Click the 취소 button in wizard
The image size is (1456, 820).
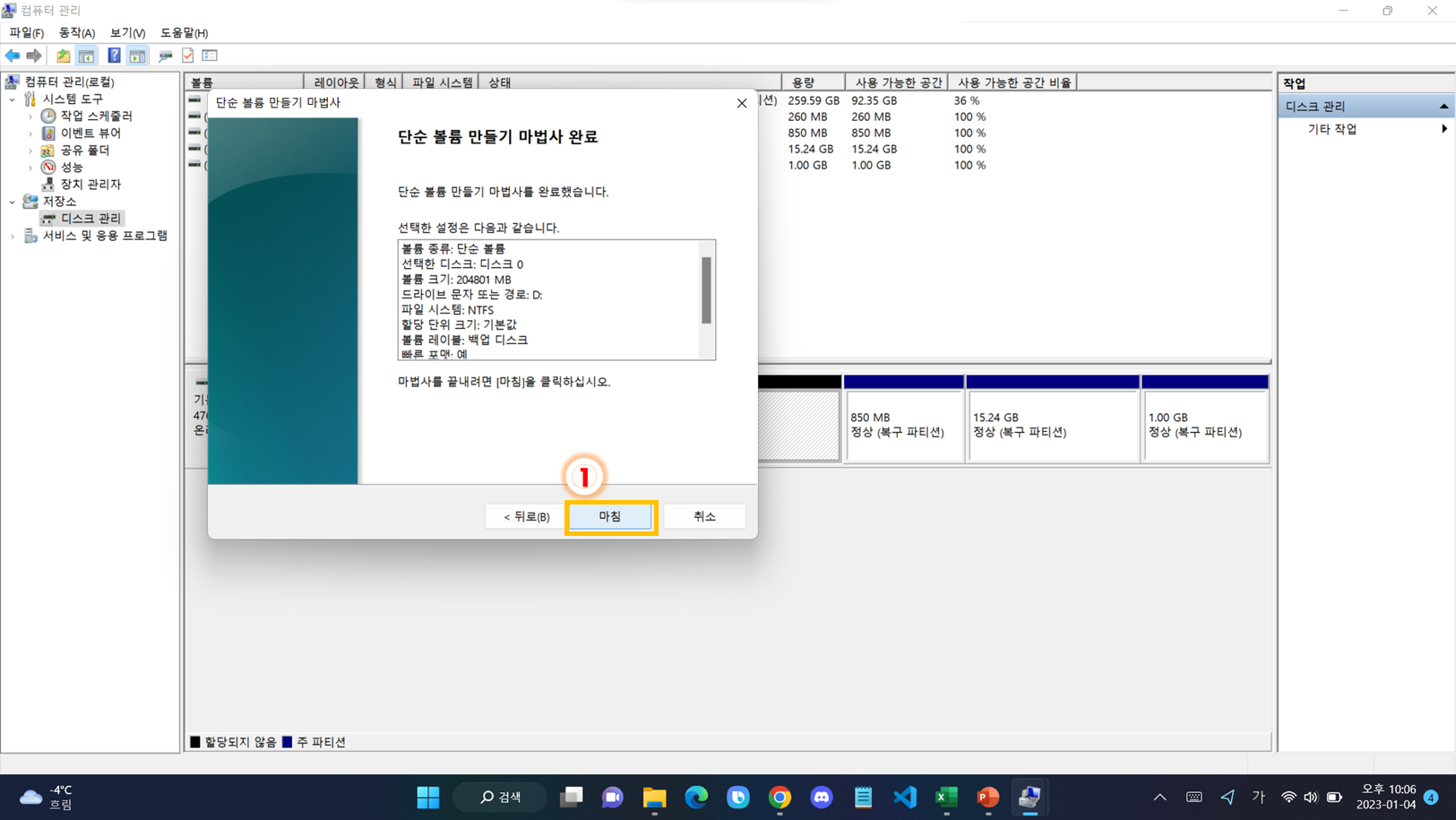pos(704,516)
